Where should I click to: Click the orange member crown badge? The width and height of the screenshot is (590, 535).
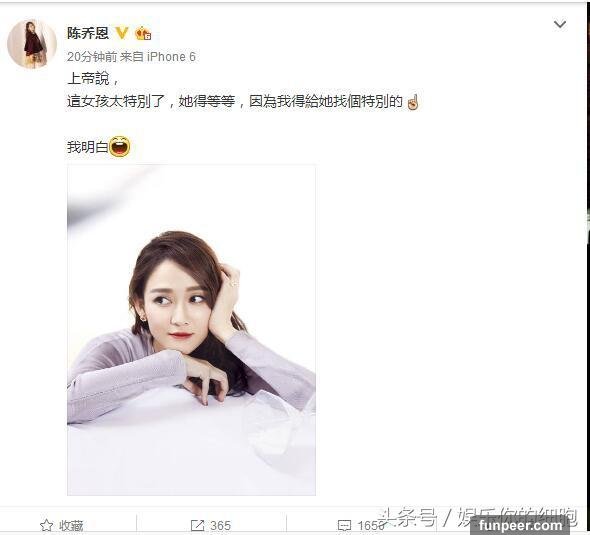143,34
